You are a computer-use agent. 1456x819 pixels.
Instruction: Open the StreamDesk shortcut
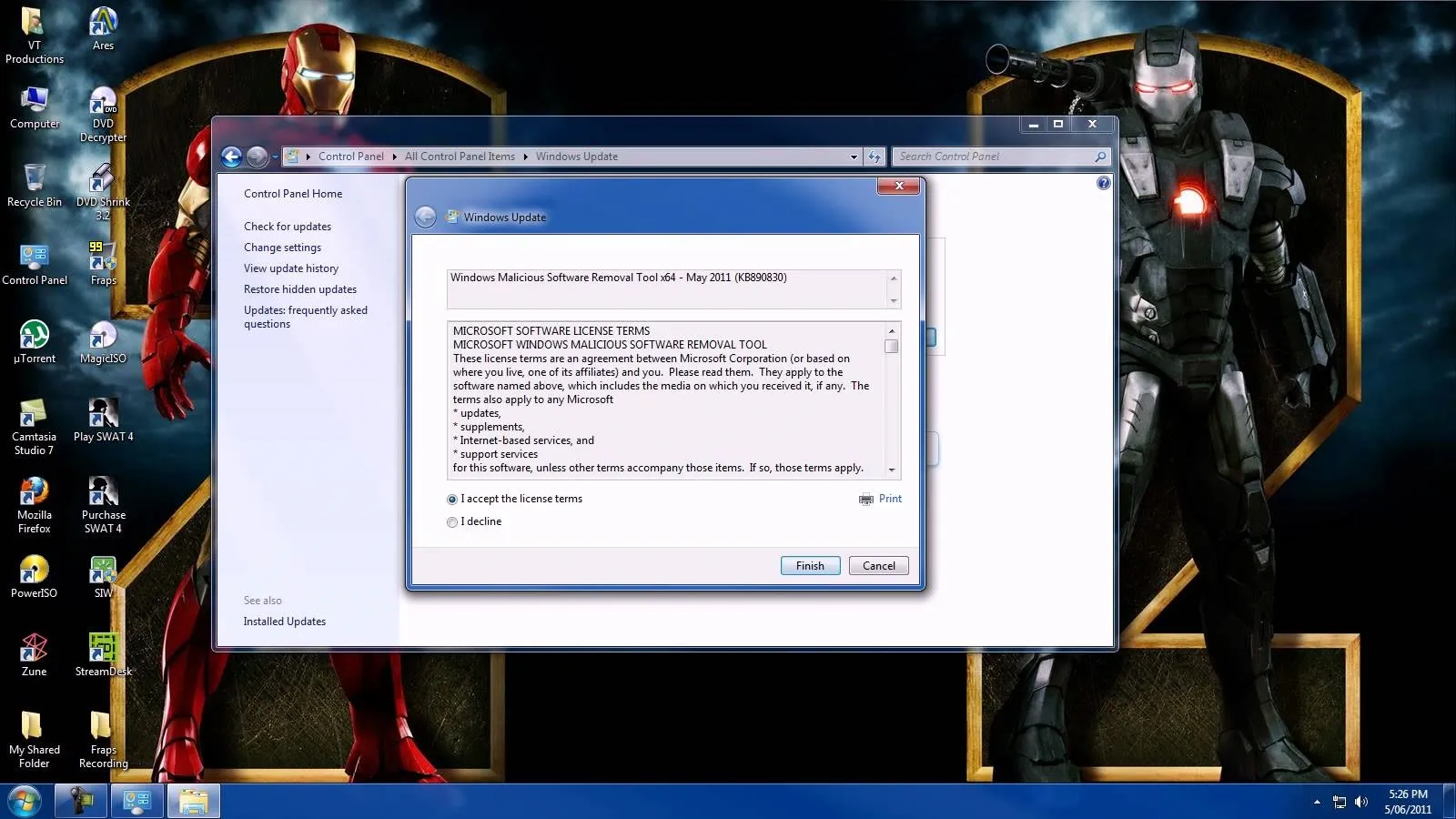[x=103, y=655]
